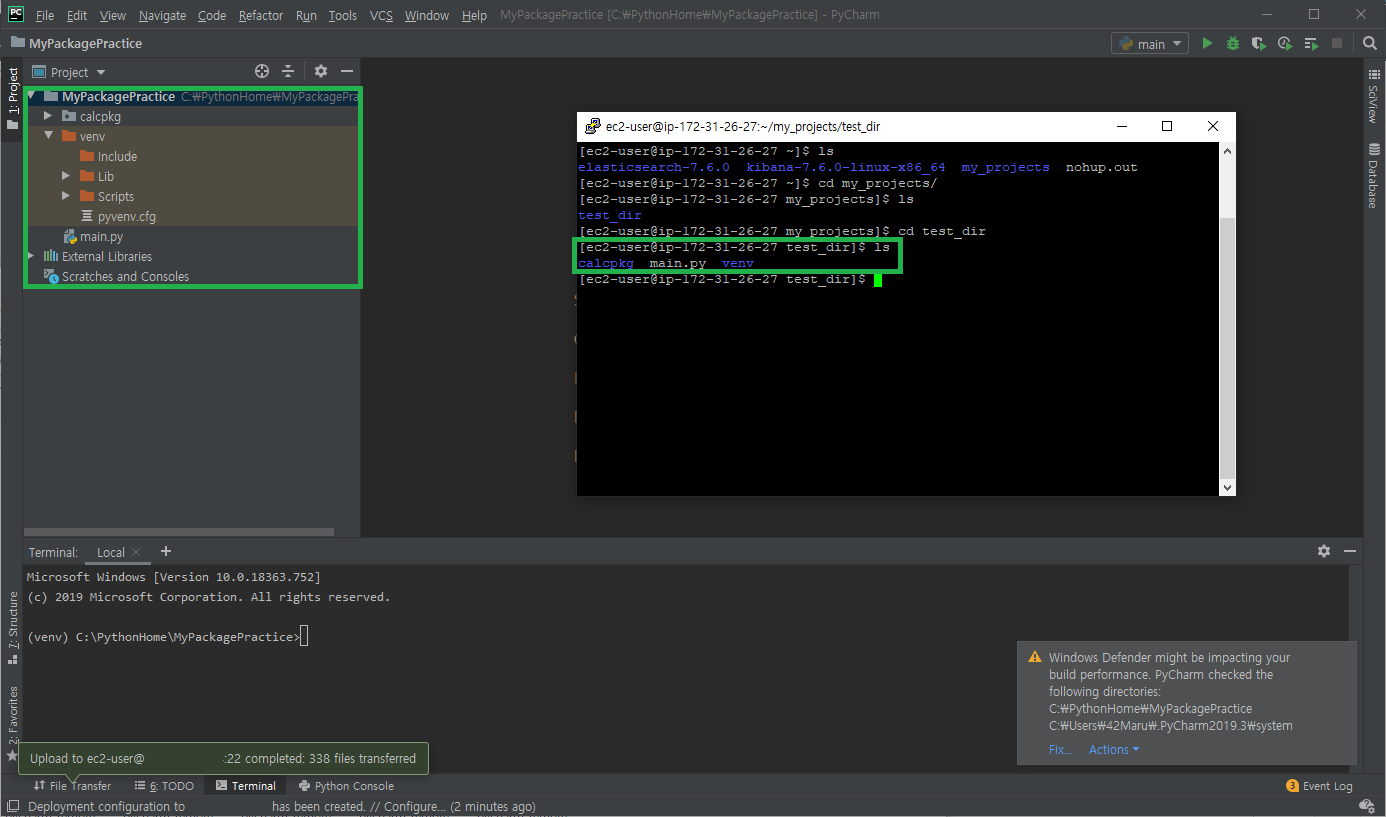The image size is (1386, 817).
Task: Open the Favorites side tab
Action: tap(13, 723)
